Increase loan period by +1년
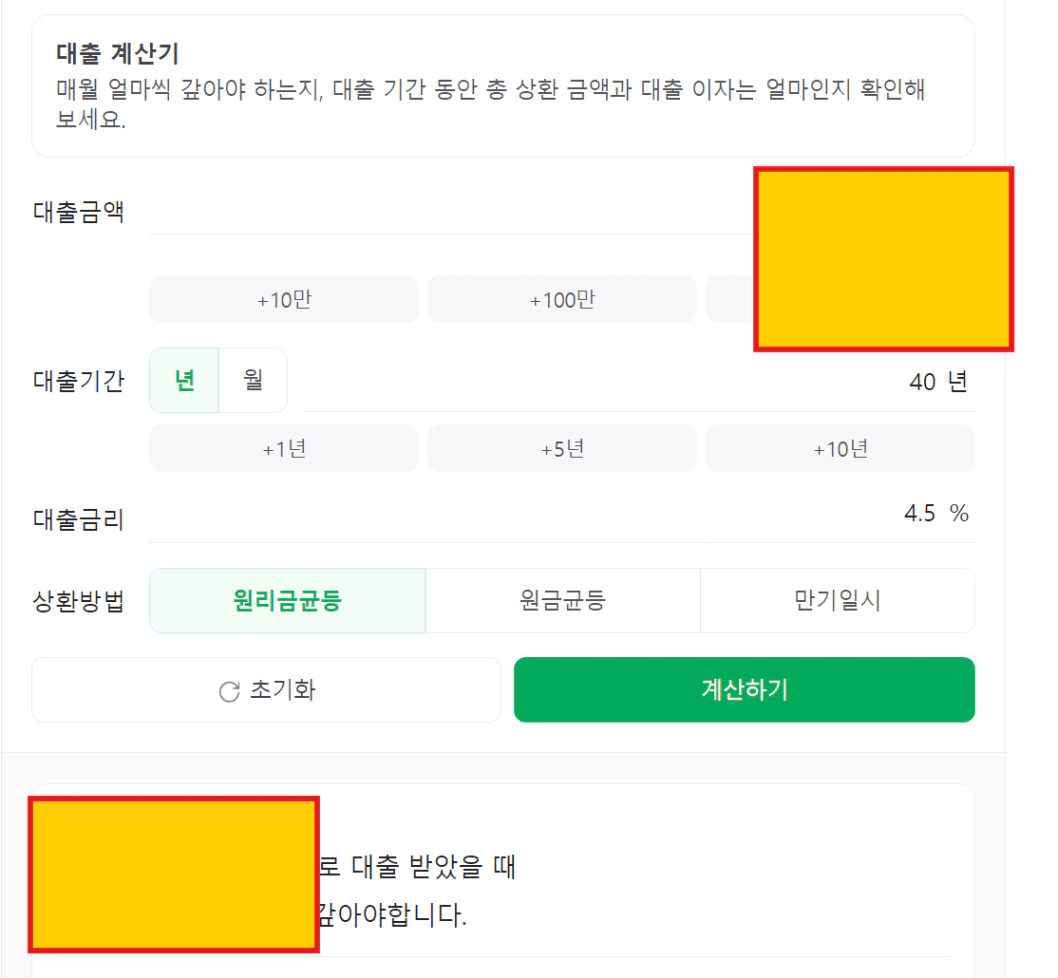The height and width of the screenshot is (978, 1058). 284,448
